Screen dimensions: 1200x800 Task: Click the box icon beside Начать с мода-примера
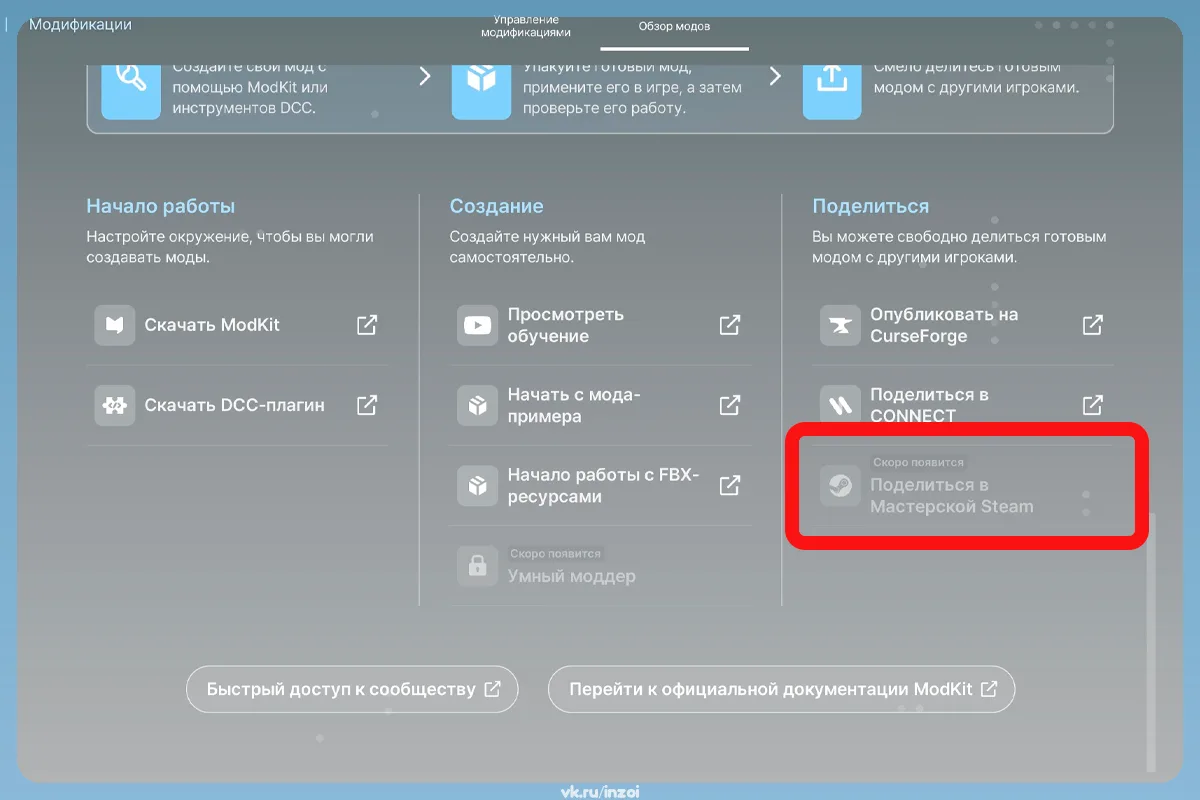[477, 405]
